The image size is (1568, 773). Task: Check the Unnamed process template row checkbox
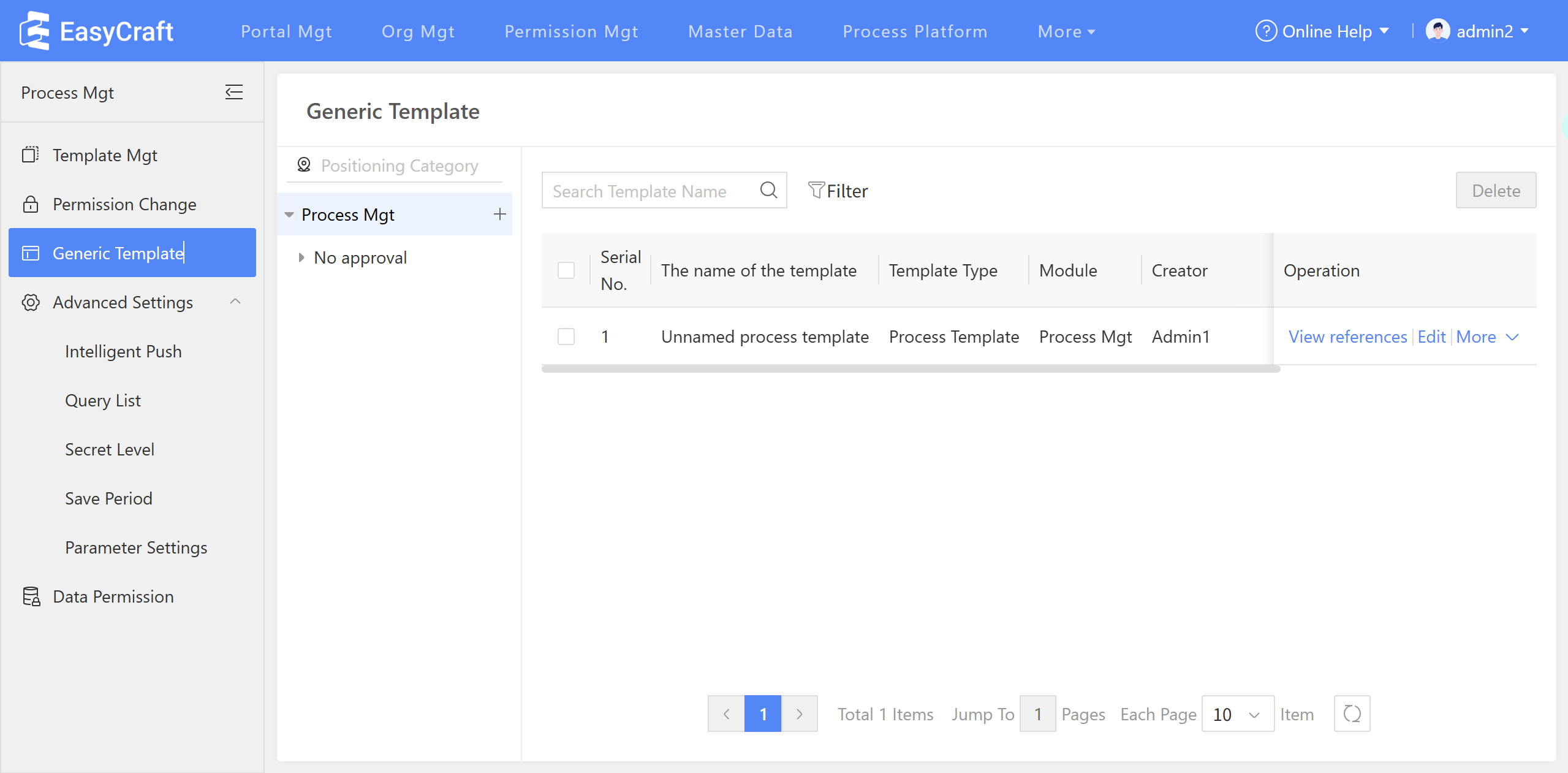pyautogui.click(x=566, y=337)
